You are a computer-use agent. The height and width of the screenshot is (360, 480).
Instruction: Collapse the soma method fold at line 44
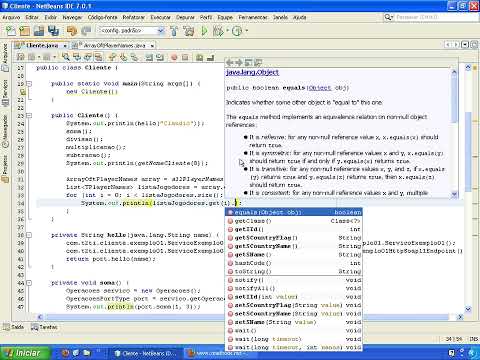tap(29, 283)
